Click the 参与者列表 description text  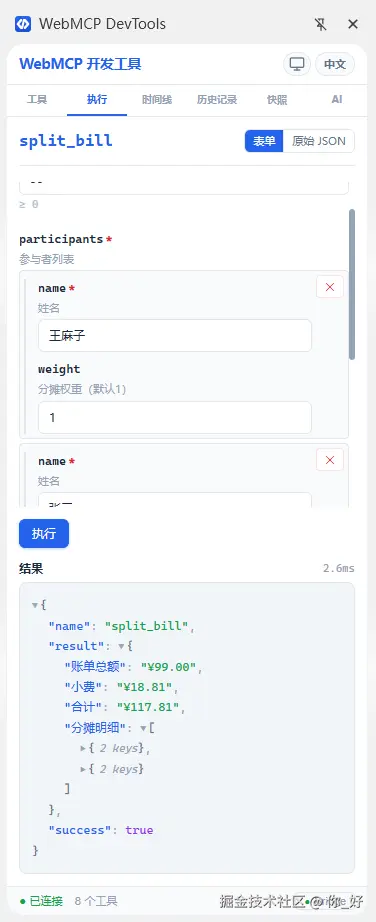point(47,259)
